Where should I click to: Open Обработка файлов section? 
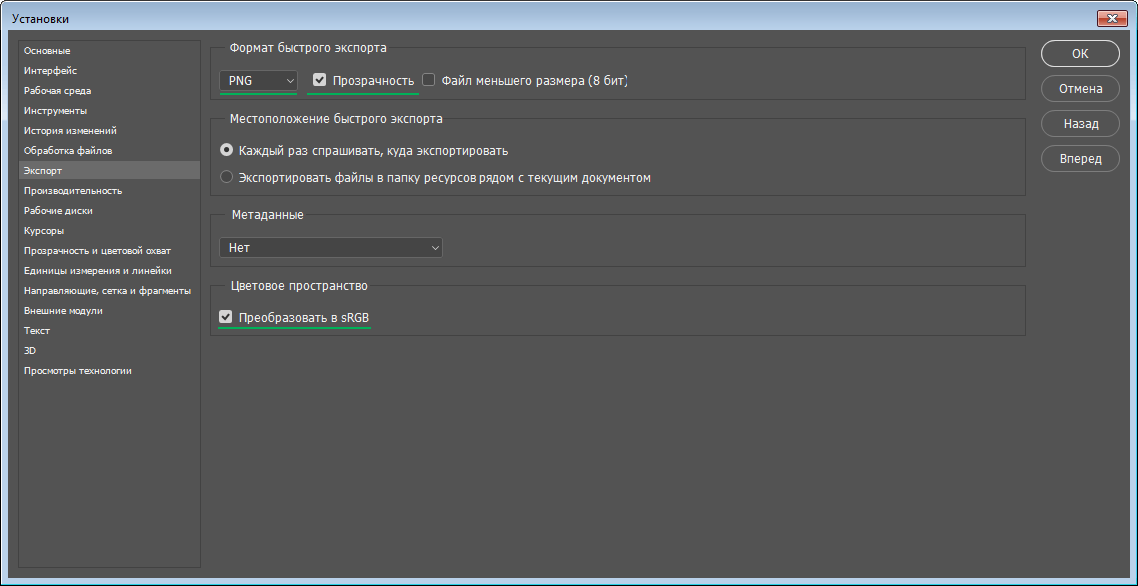(110, 150)
